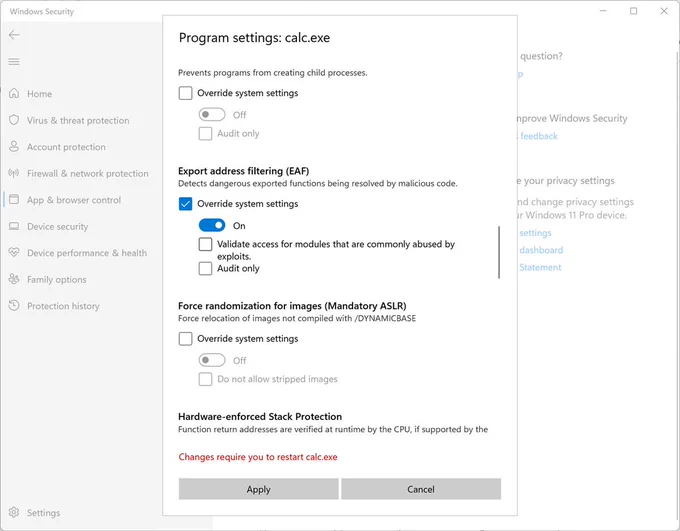Click the Apply button
Screen dimensions: 680x531
pyautogui.click(x=258, y=489)
